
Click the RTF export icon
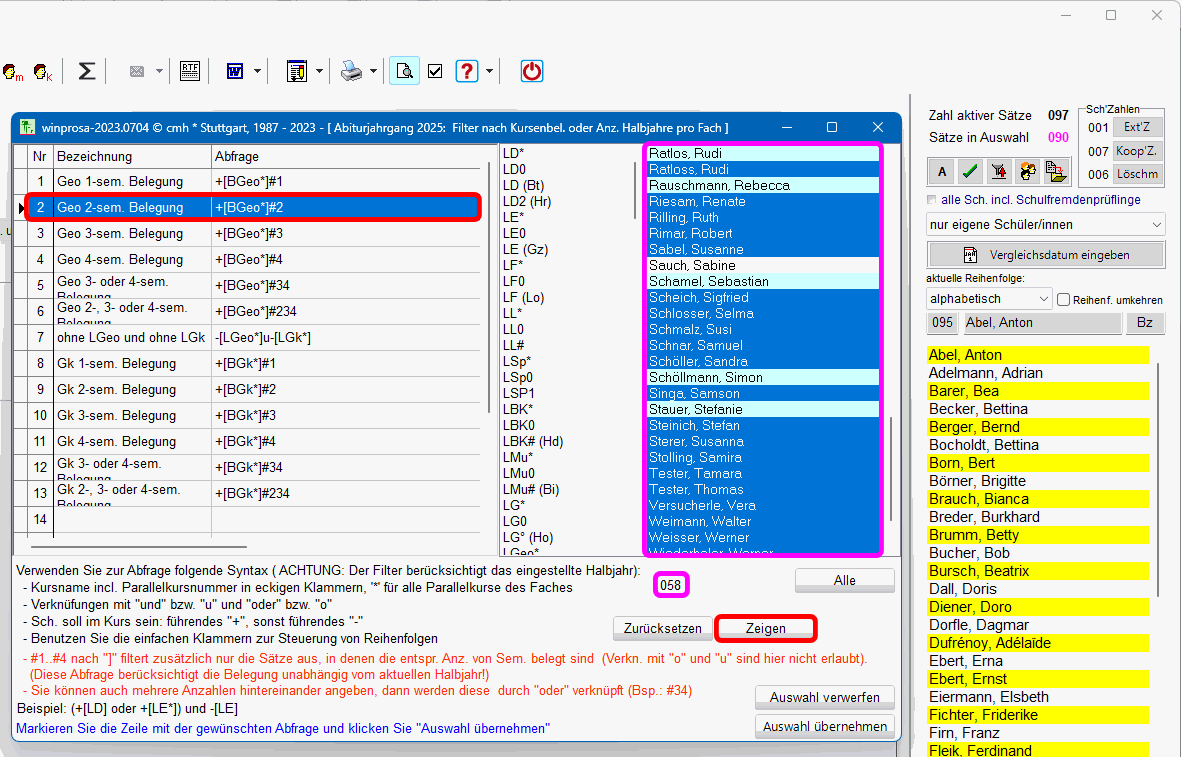point(190,71)
